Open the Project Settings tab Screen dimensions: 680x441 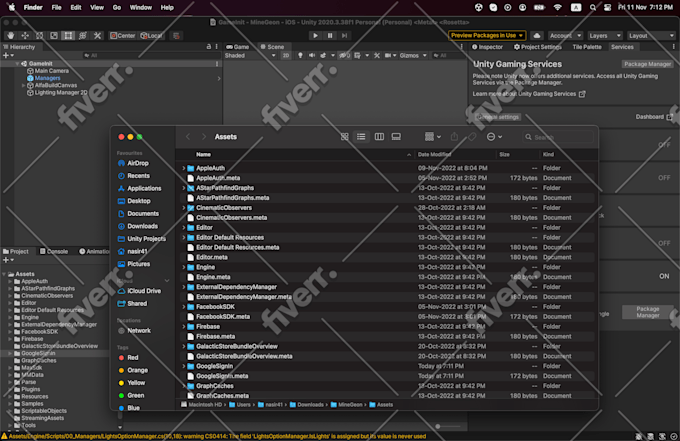[537, 47]
